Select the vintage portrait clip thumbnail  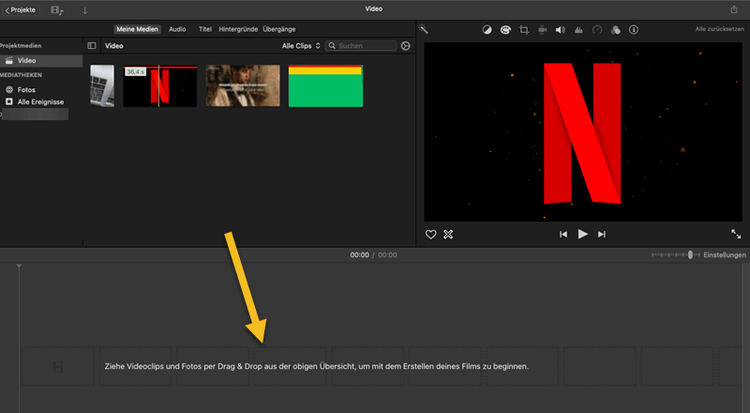click(243, 86)
